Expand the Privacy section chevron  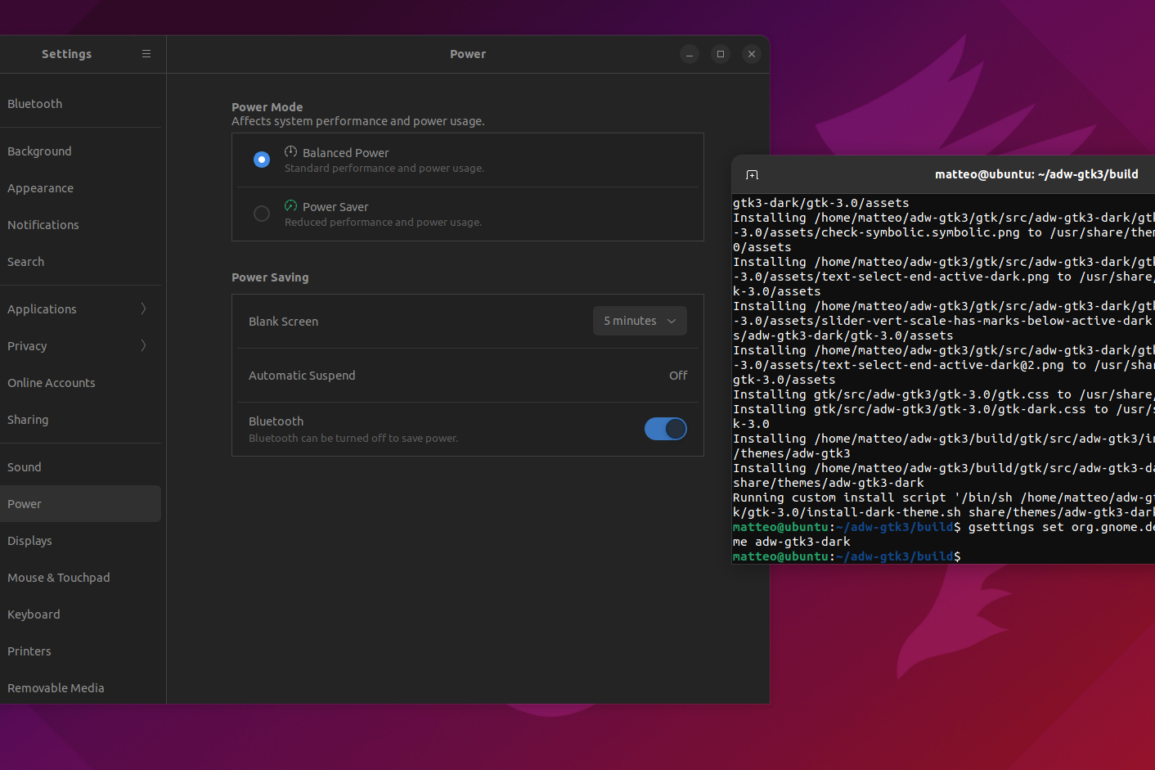pos(143,346)
